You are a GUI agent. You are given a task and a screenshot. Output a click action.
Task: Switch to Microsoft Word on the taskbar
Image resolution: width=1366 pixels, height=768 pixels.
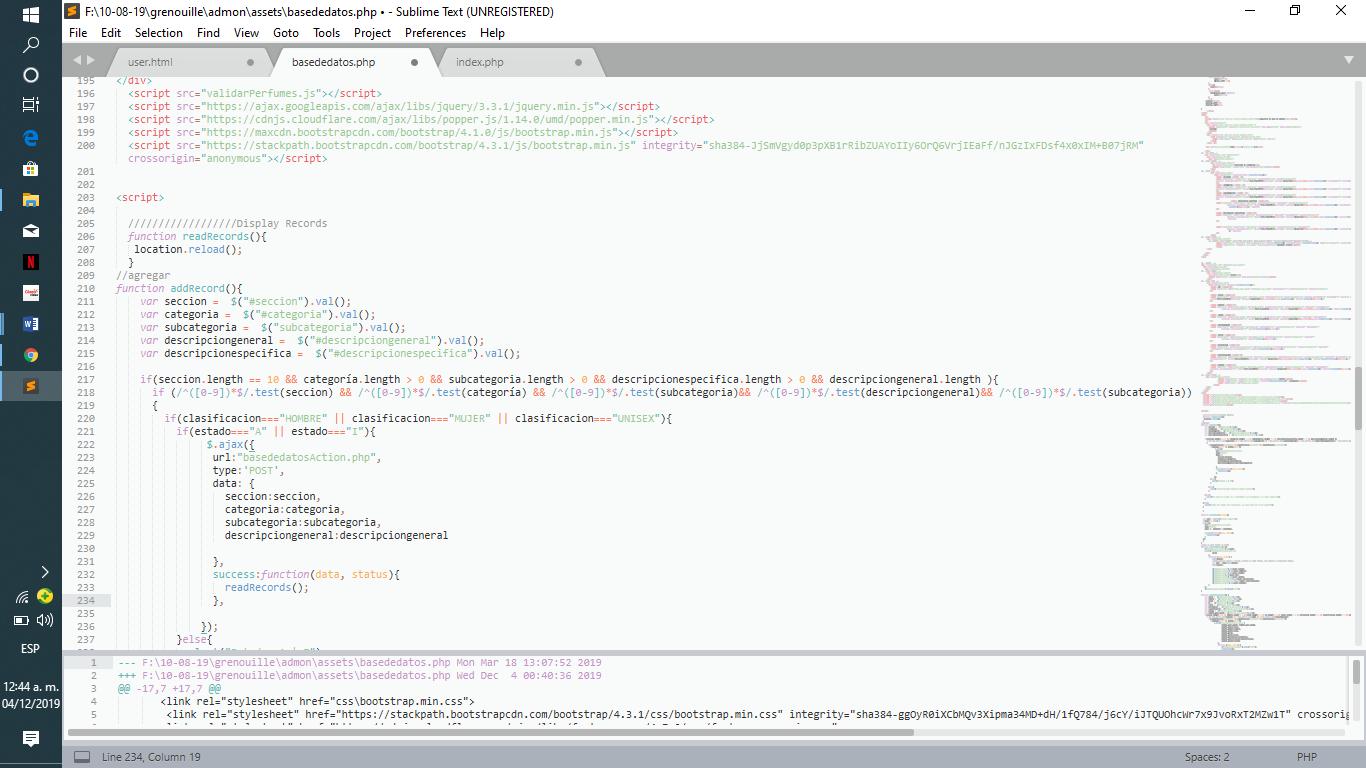point(30,324)
